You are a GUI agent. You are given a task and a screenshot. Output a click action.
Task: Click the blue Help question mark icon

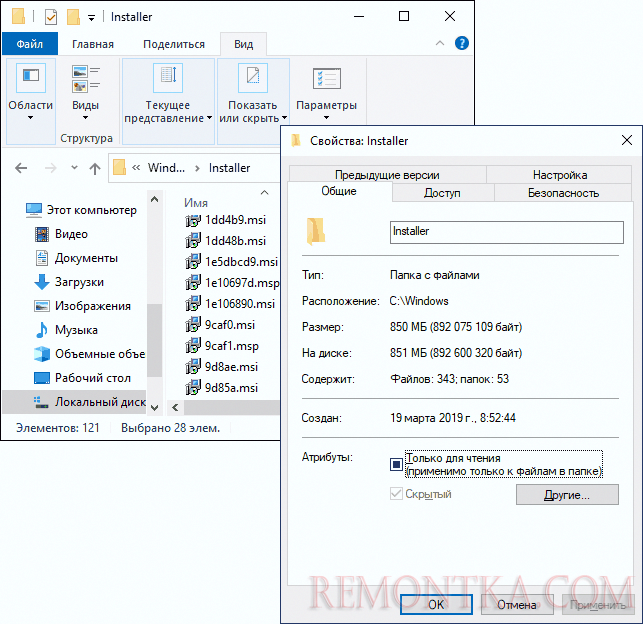(462, 43)
